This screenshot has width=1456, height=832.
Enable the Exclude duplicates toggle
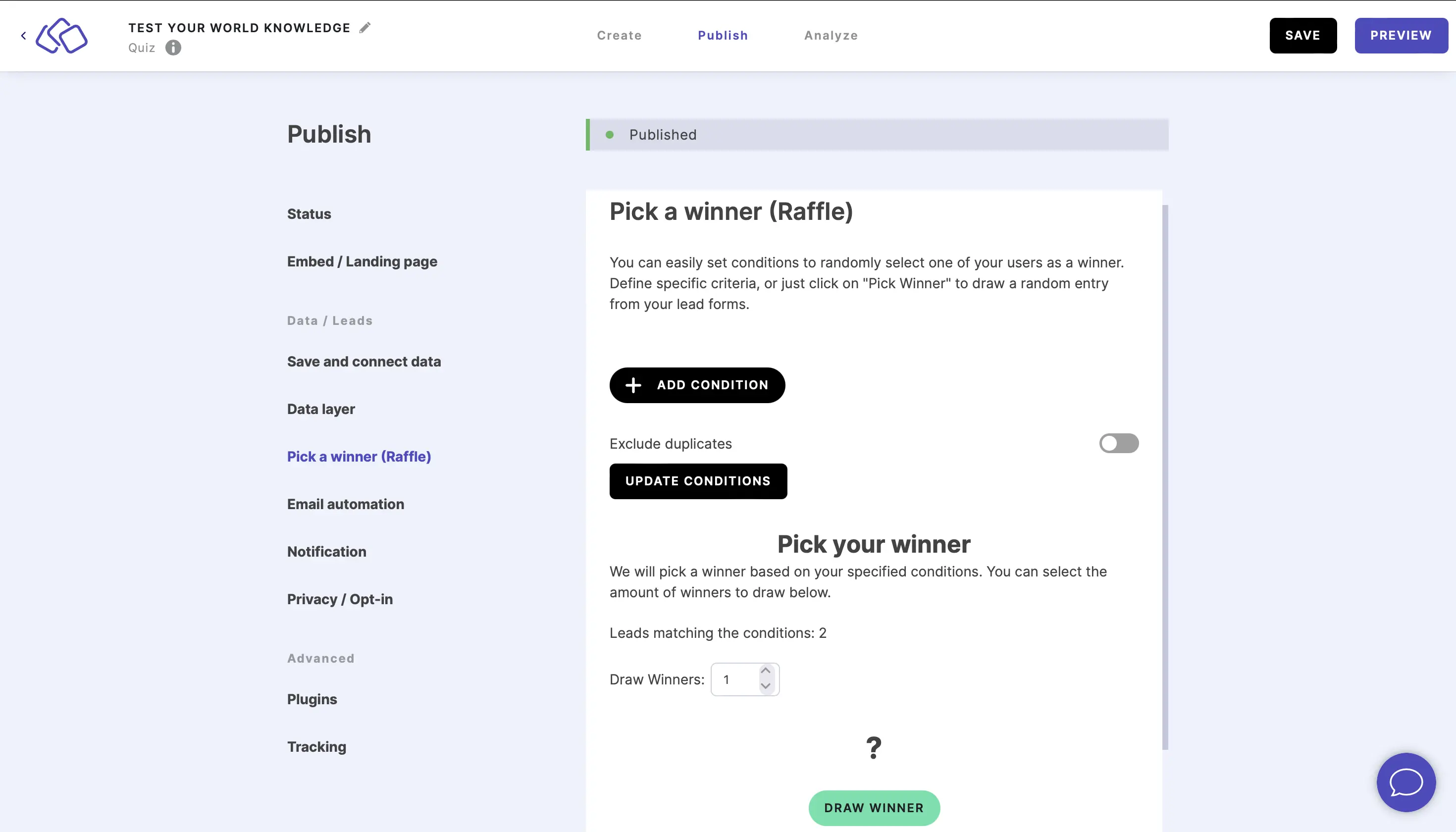point(1119,443)
